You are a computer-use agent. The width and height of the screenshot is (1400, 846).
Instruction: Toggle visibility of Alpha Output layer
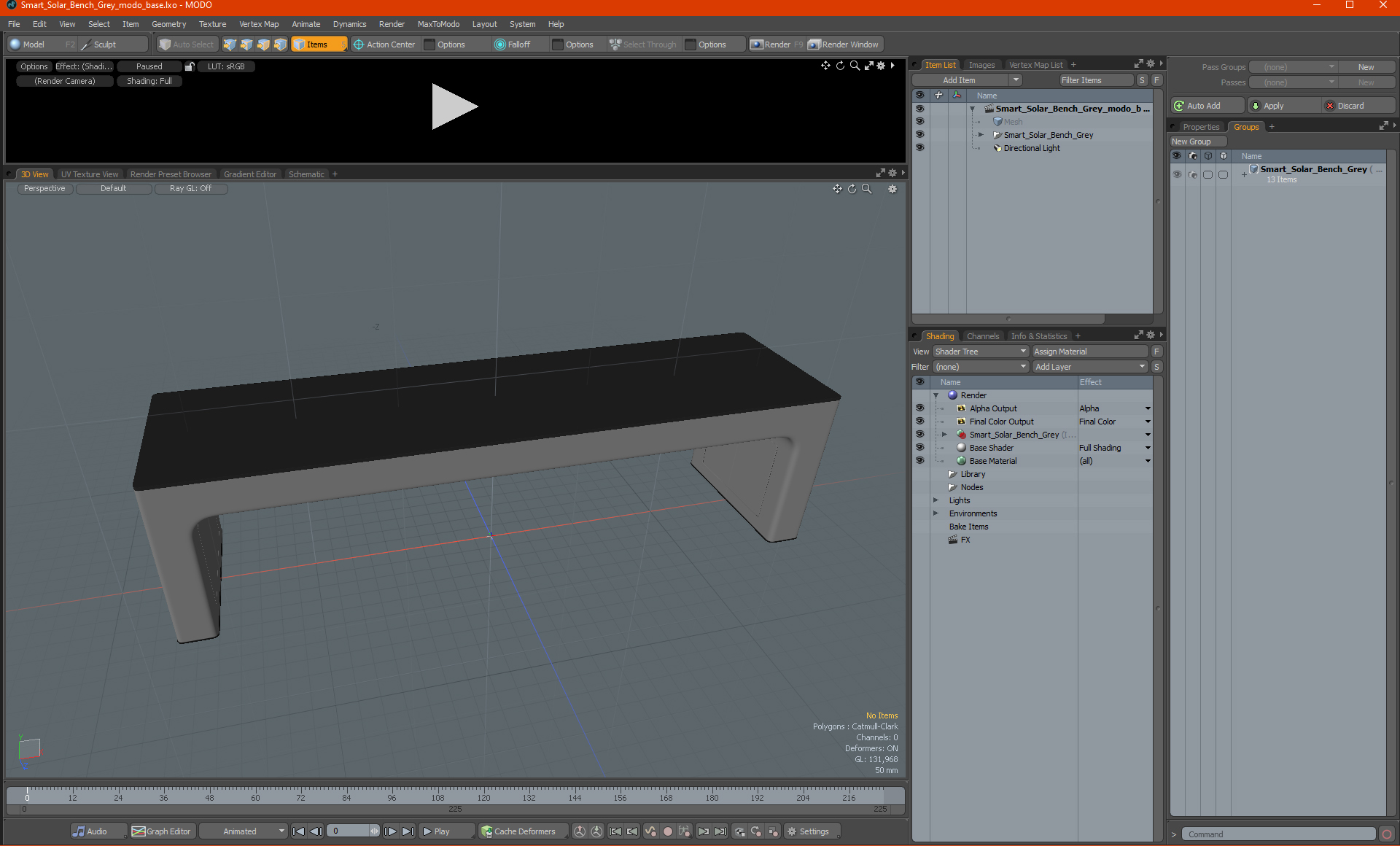pyautogui.click(x=919, y=408)
